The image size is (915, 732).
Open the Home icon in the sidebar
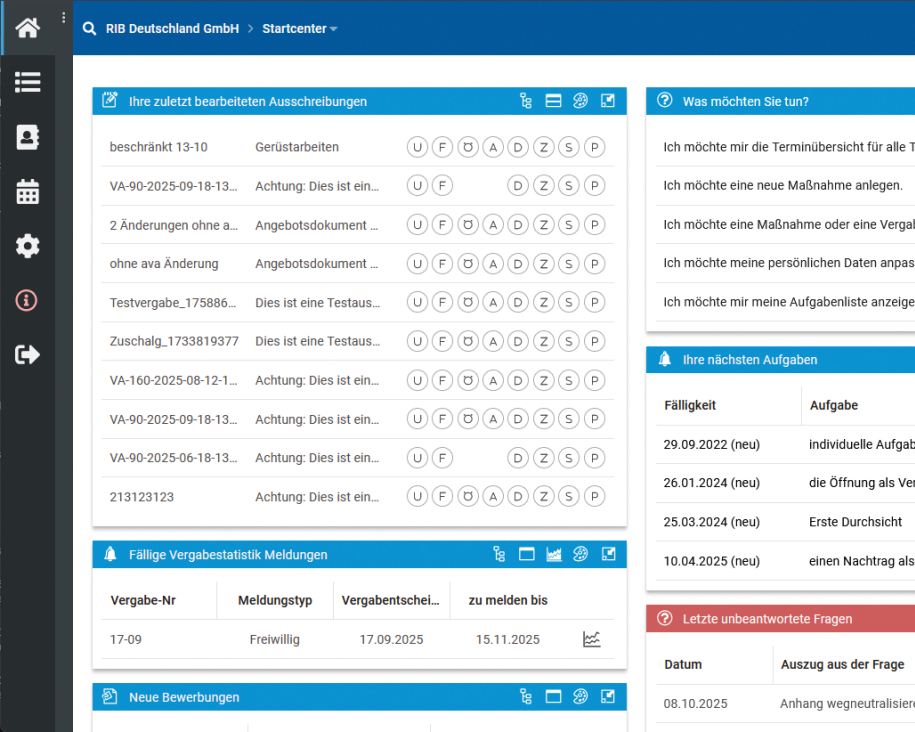pyautogui.click(x=28, y=28)
